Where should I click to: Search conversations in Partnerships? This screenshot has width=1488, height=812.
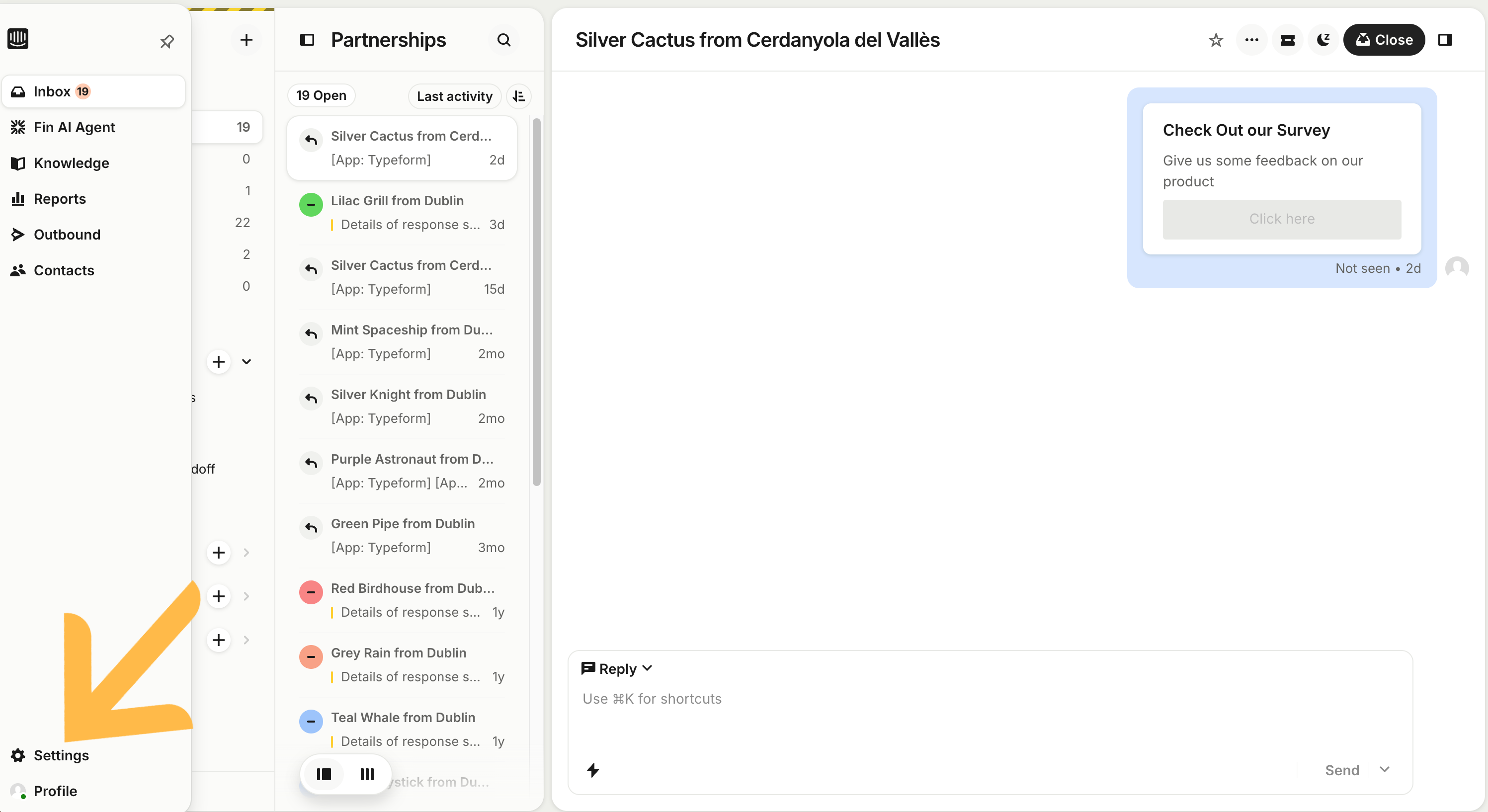point(503,40)
